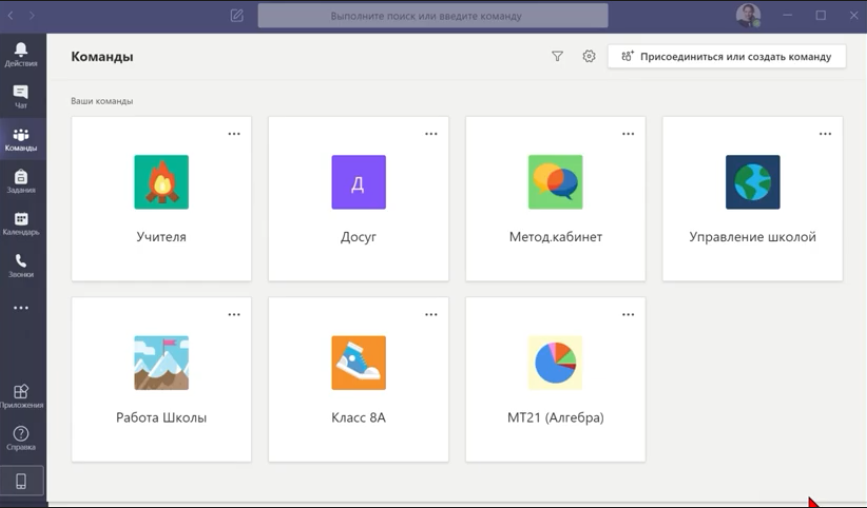Open more options for Класс 8А
867x508 pixels.
coord(431,315)
